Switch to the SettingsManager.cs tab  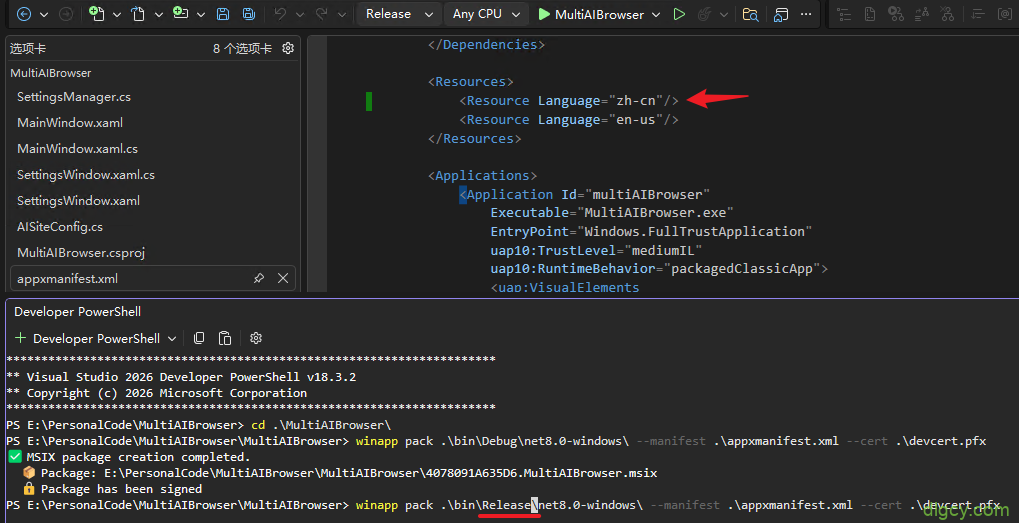74,96
